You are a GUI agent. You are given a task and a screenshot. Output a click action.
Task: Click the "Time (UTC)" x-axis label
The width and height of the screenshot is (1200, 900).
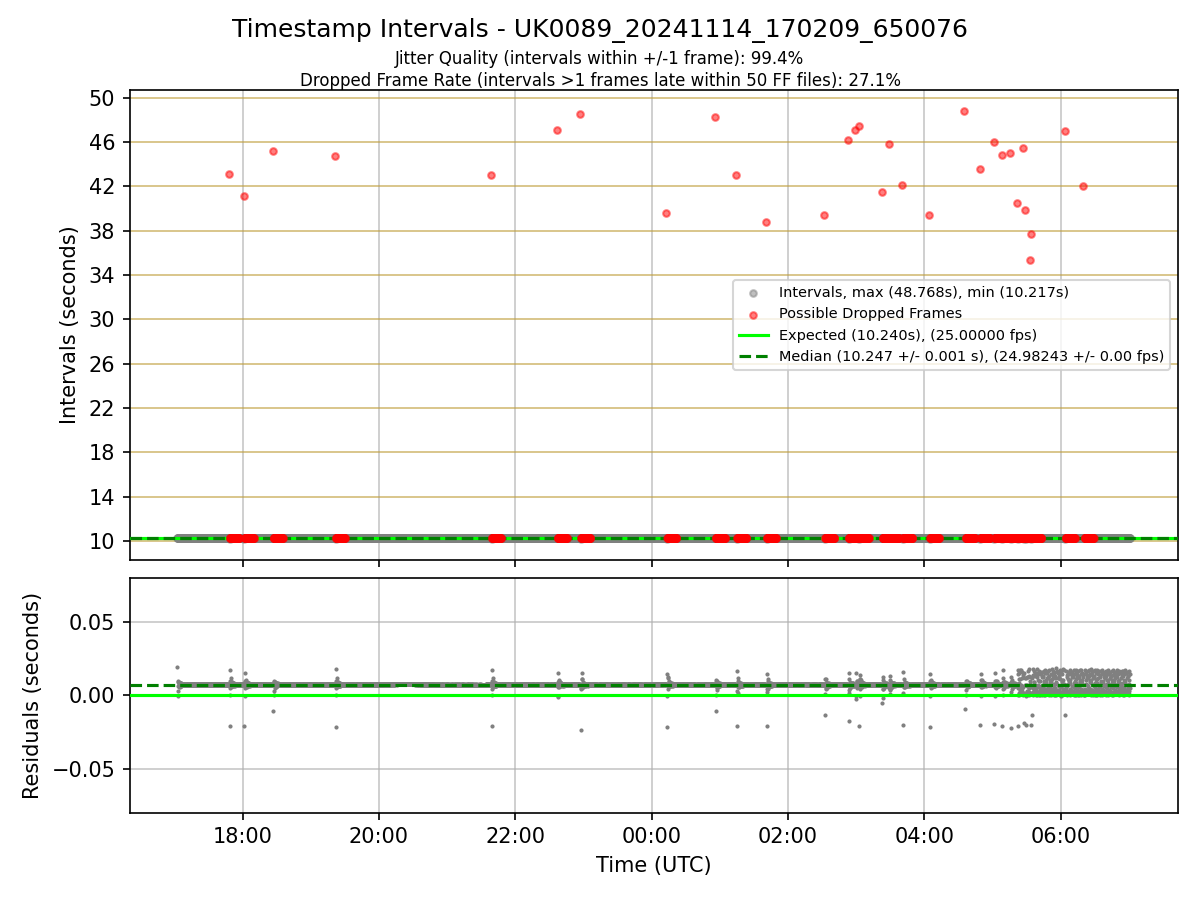[653, 865]
